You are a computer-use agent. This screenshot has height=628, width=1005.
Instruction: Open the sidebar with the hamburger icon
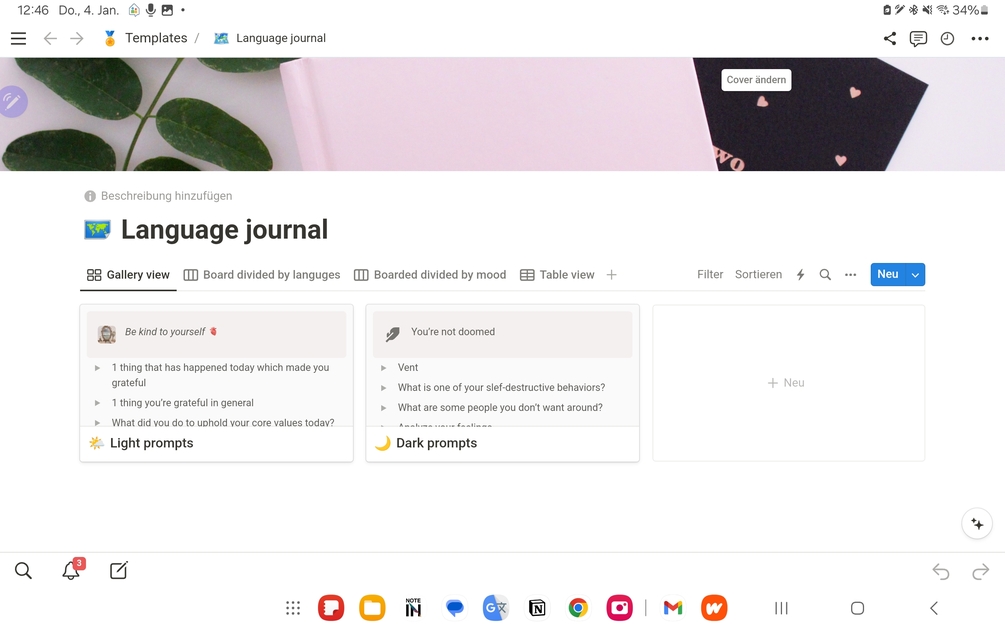18,38
